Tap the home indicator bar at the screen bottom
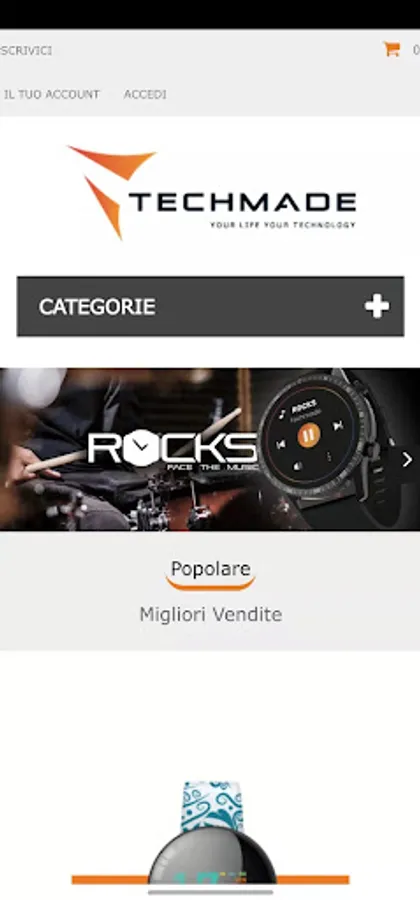The height and width of the screenshot is (900, 420). 211,892
